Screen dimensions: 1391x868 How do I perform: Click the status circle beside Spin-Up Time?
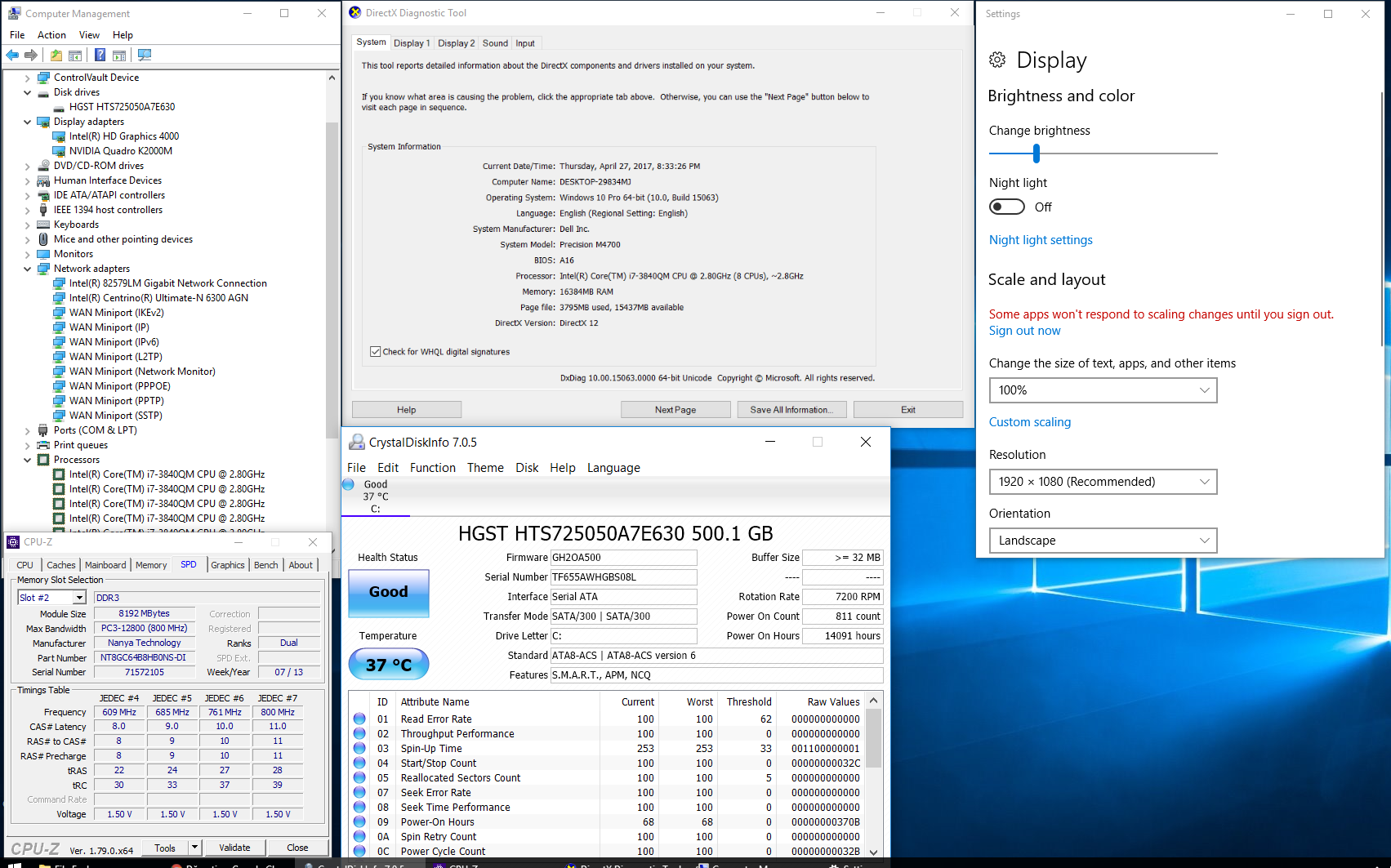pos(359,748)
